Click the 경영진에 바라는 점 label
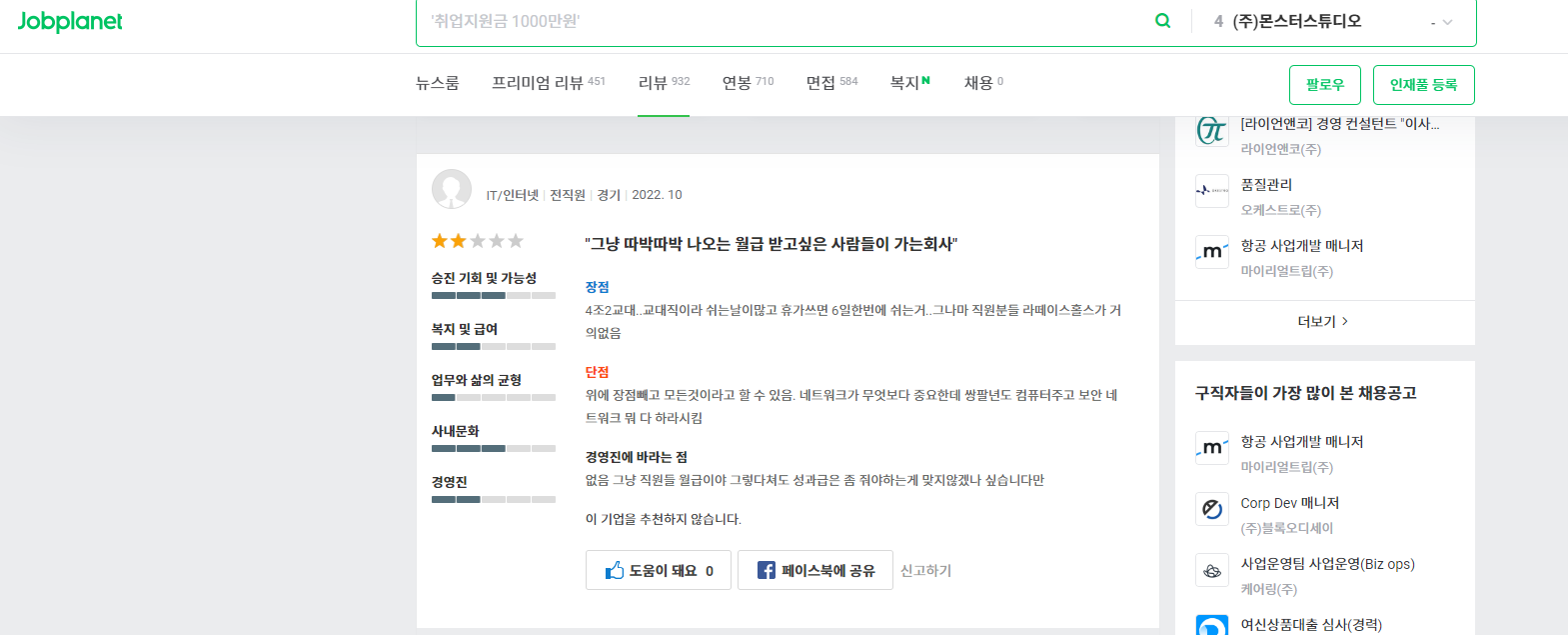Viewport: 1568px width, 635px height. pos(637,457)
